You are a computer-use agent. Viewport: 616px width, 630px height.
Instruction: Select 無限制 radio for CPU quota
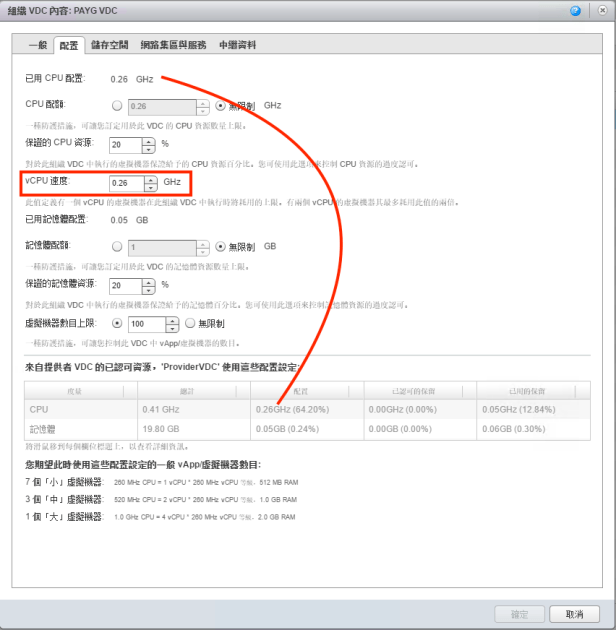tap(220, 105)
